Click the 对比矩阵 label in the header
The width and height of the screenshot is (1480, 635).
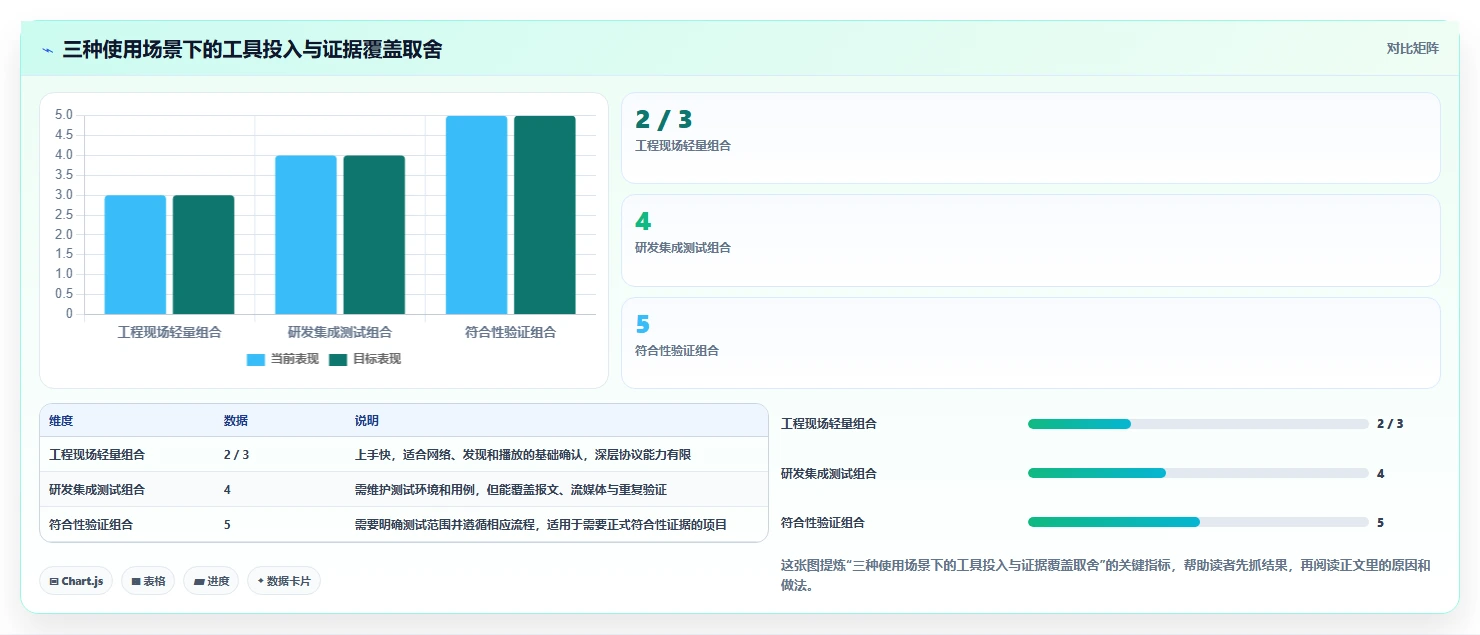(1412, 48)
